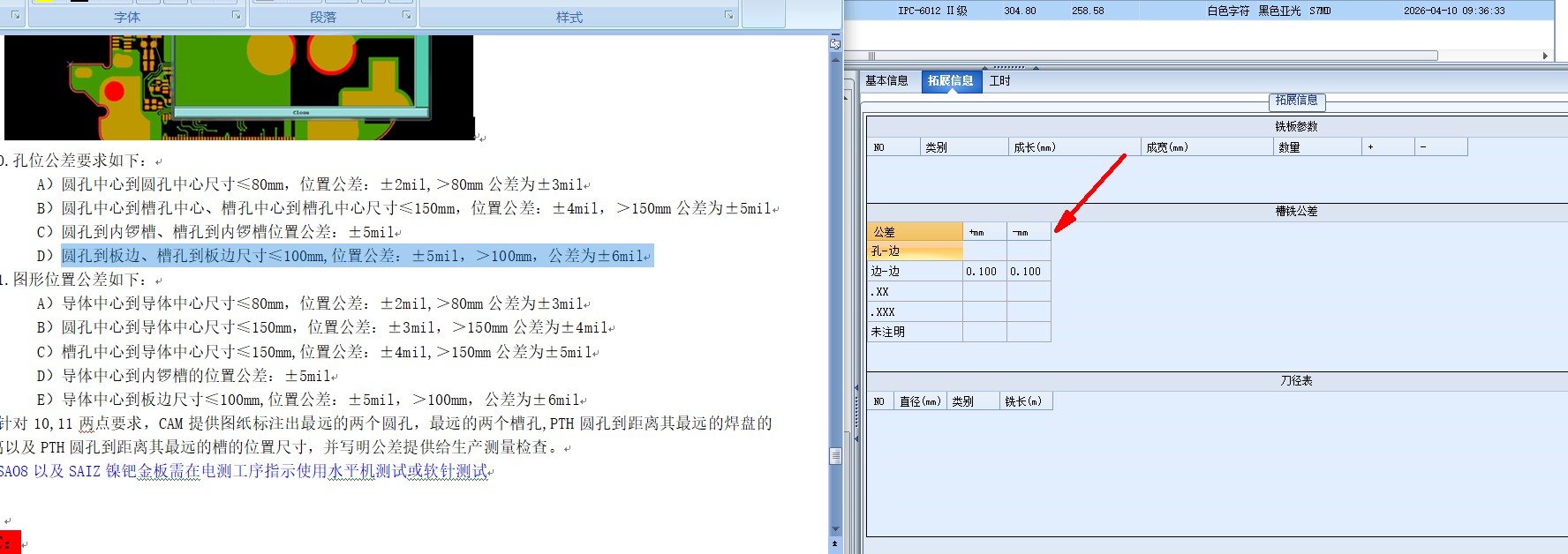Click the 数量 column header

[1317, 147]
